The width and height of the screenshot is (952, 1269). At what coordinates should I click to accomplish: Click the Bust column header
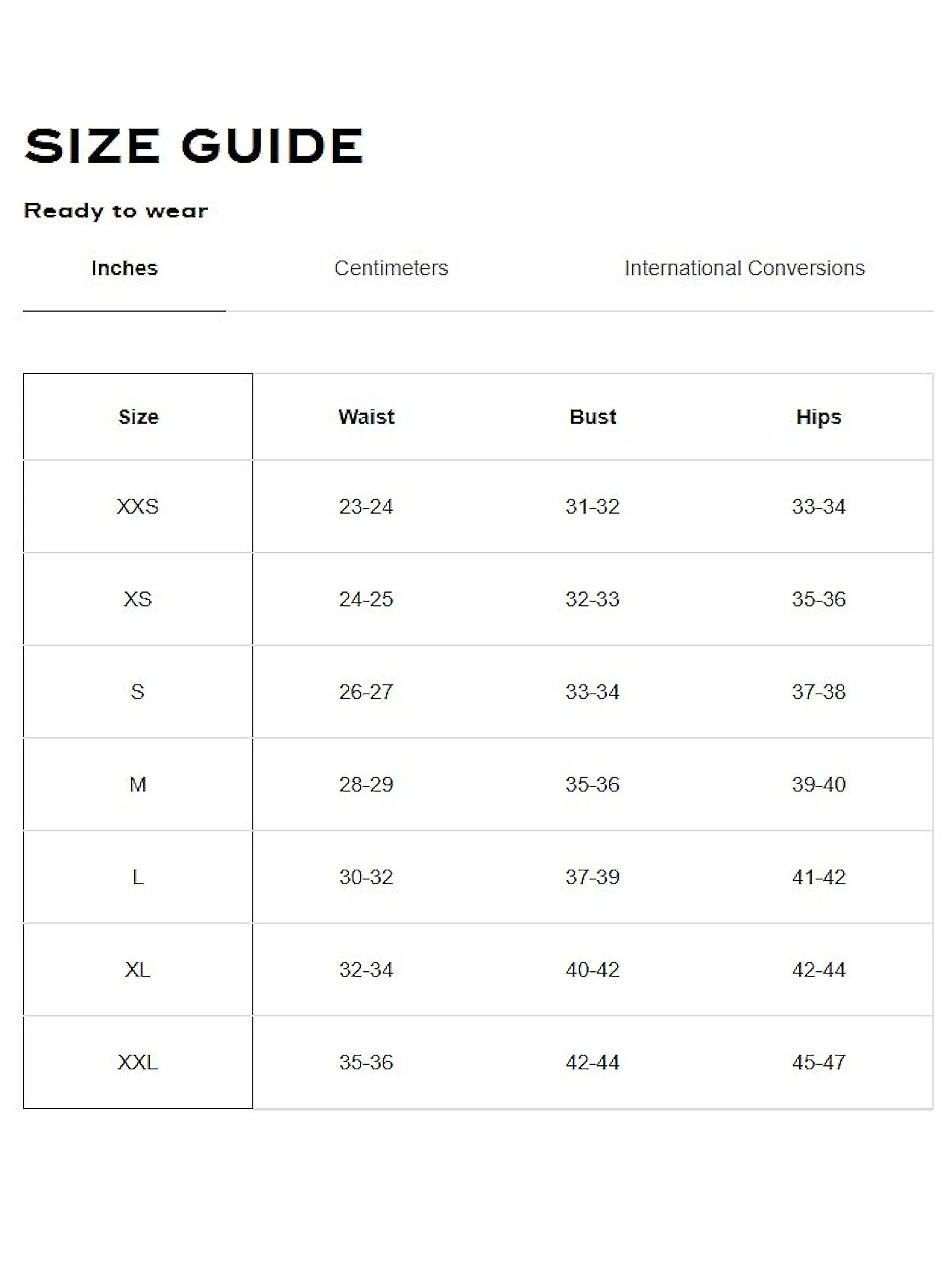593,417
